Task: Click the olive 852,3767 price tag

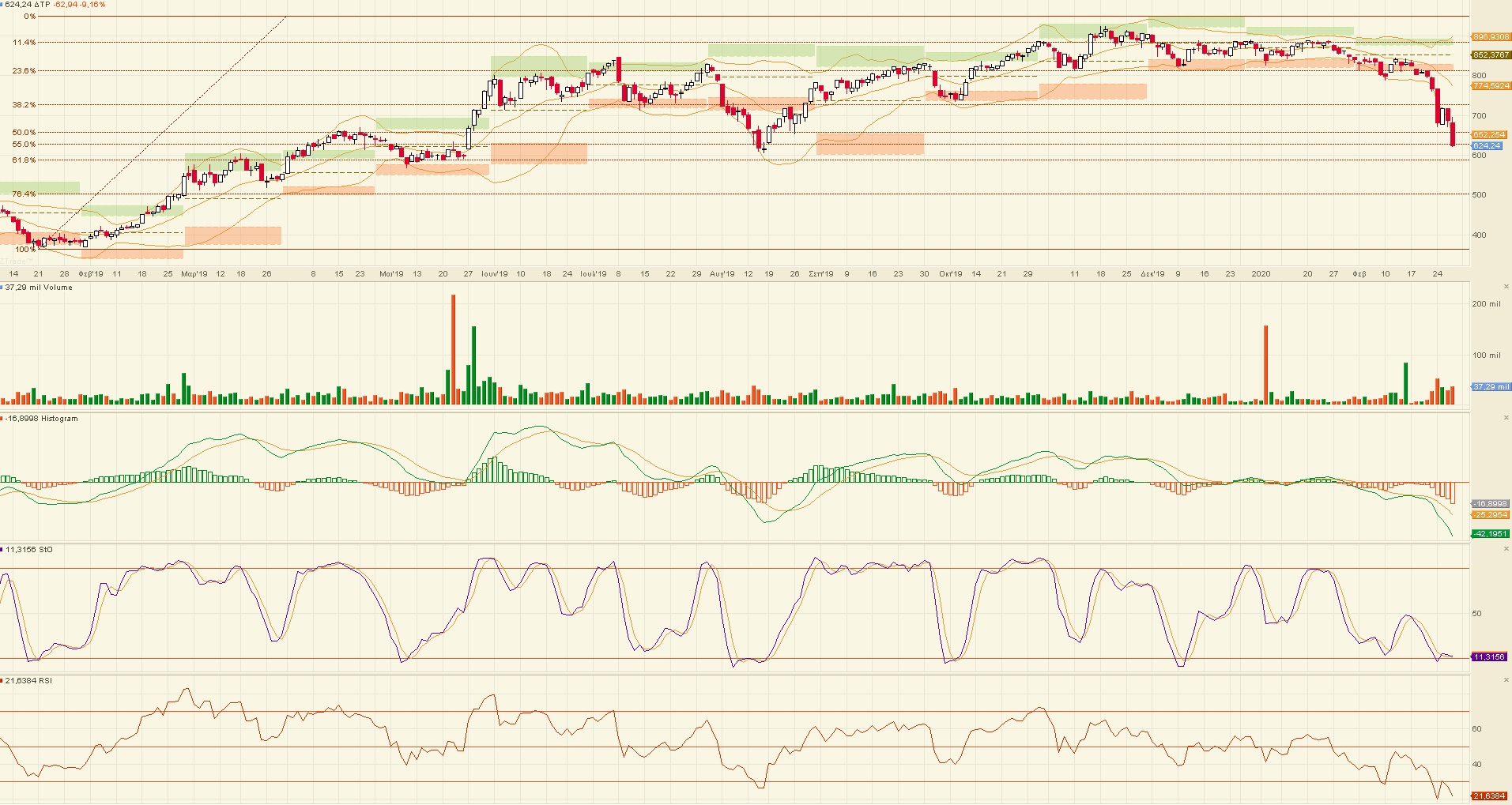Action: click(1491, 55)
